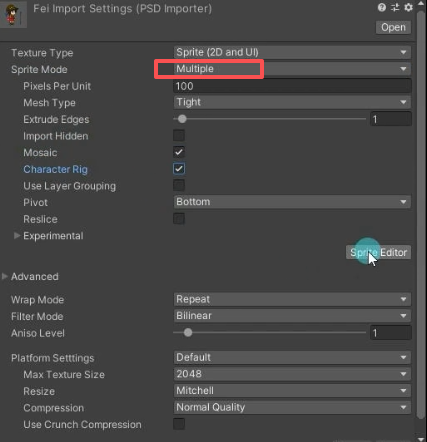427x442 pixels.
Task: Enable Use Crunch Compression checkbox
Action: pos(179,424)
